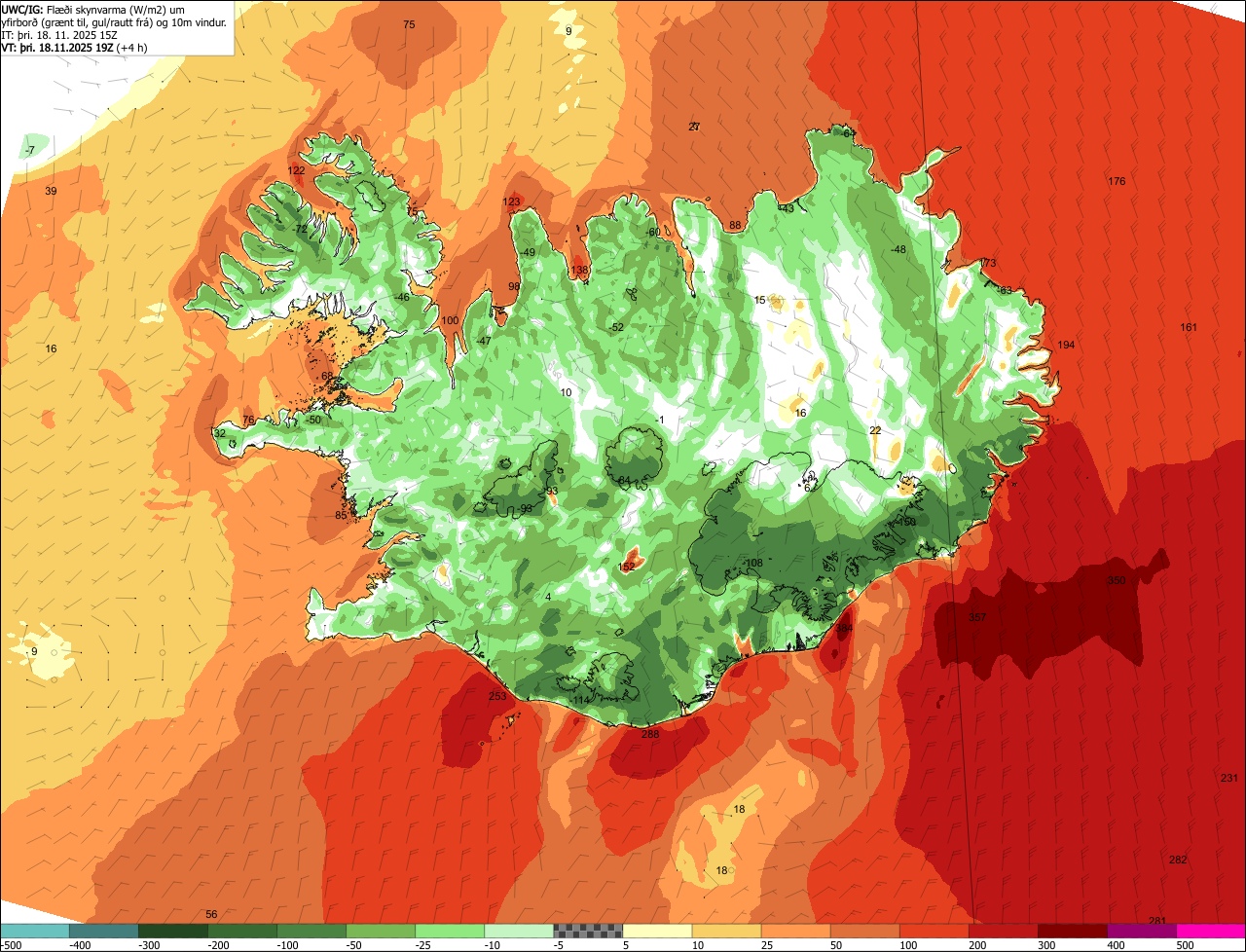This screenshot has width=1246, height=952.
Task: Click the flux value '88'
Action: 735,226
